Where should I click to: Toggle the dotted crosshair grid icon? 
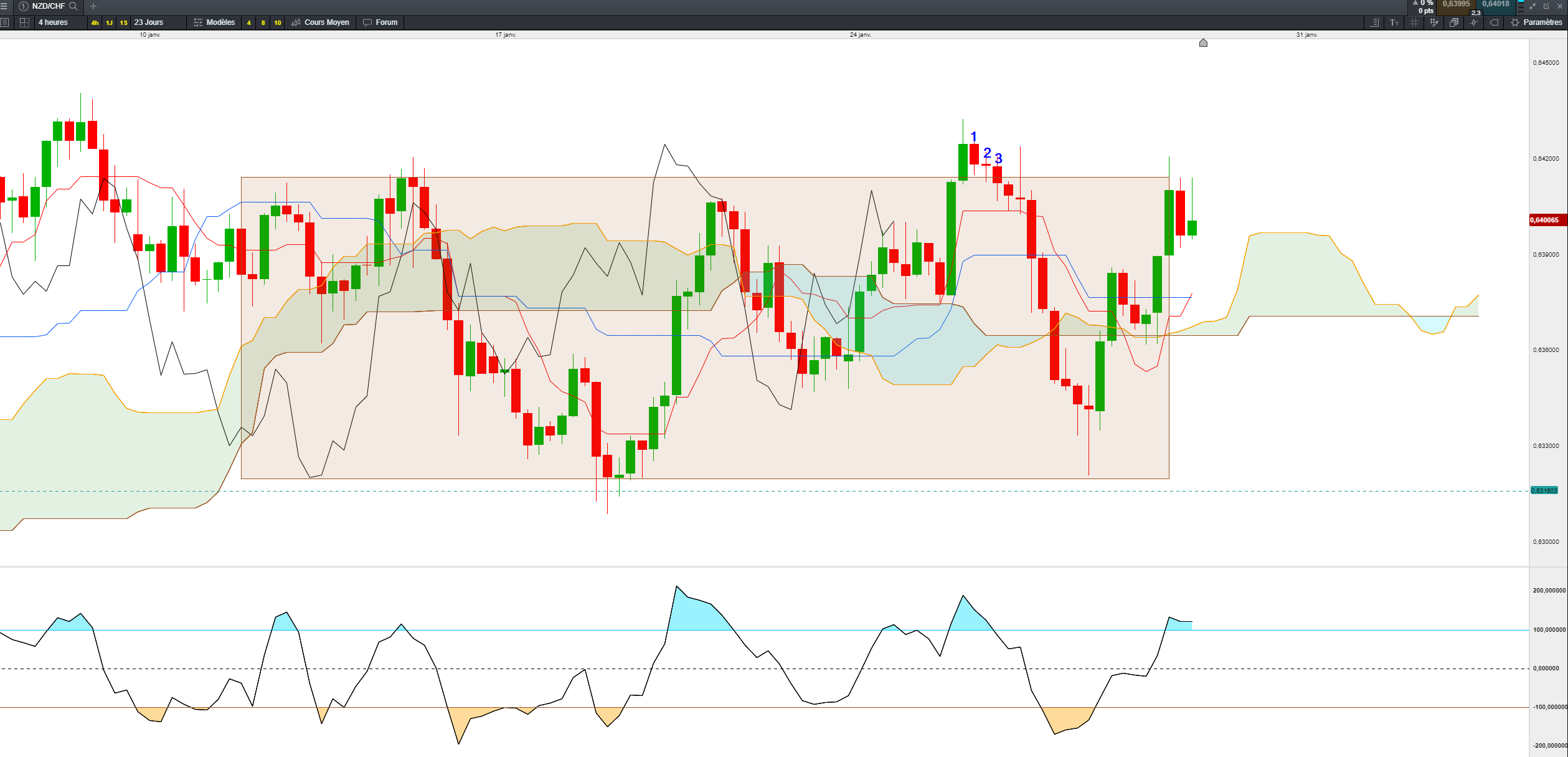click(1414, 22)
